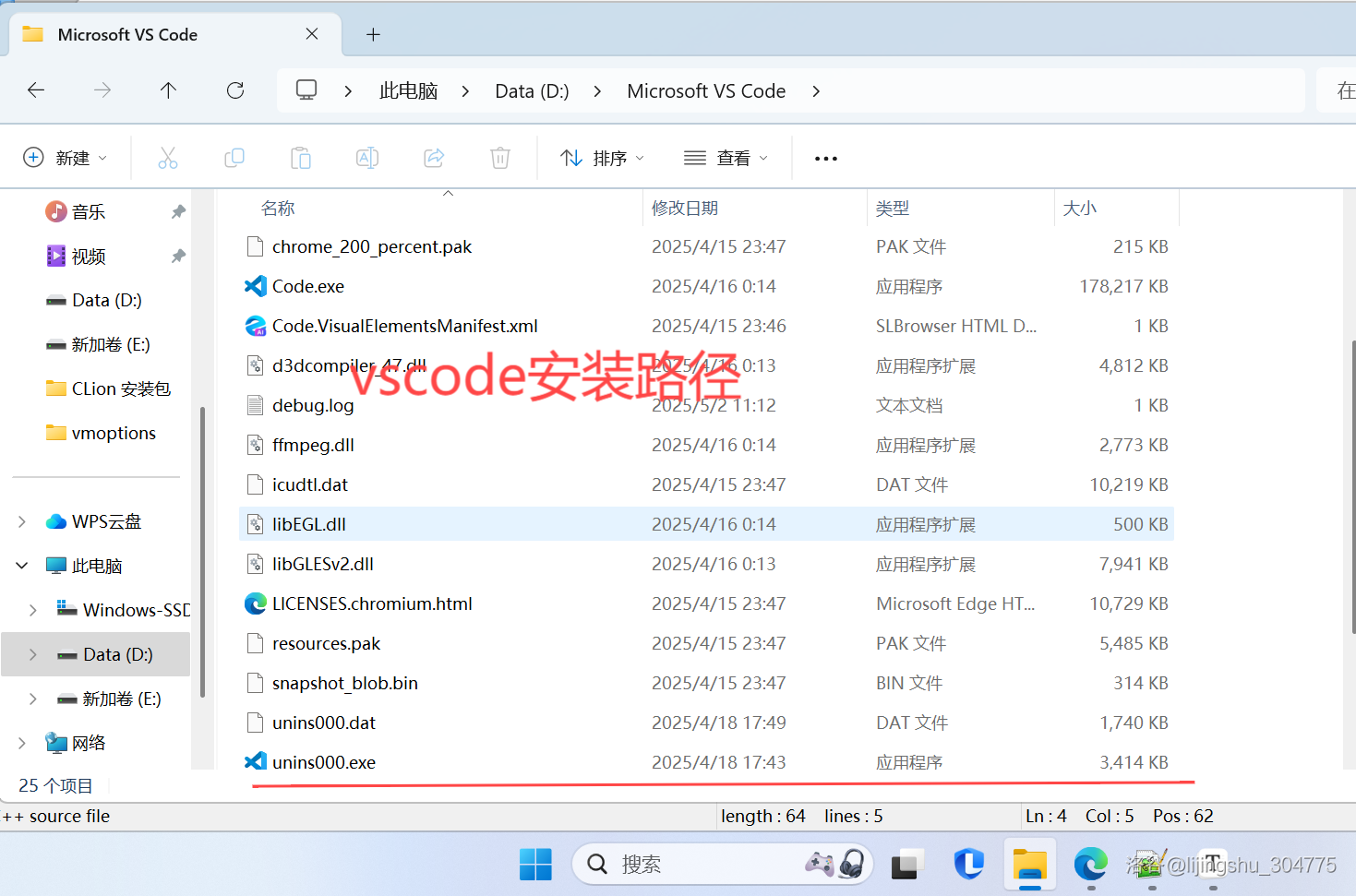The height and width of the screenshot is (896, 1356).
Task: Click Microsoft VS Code breadcrumb segment
Action: pyautogui.click(x=706, y=90)
